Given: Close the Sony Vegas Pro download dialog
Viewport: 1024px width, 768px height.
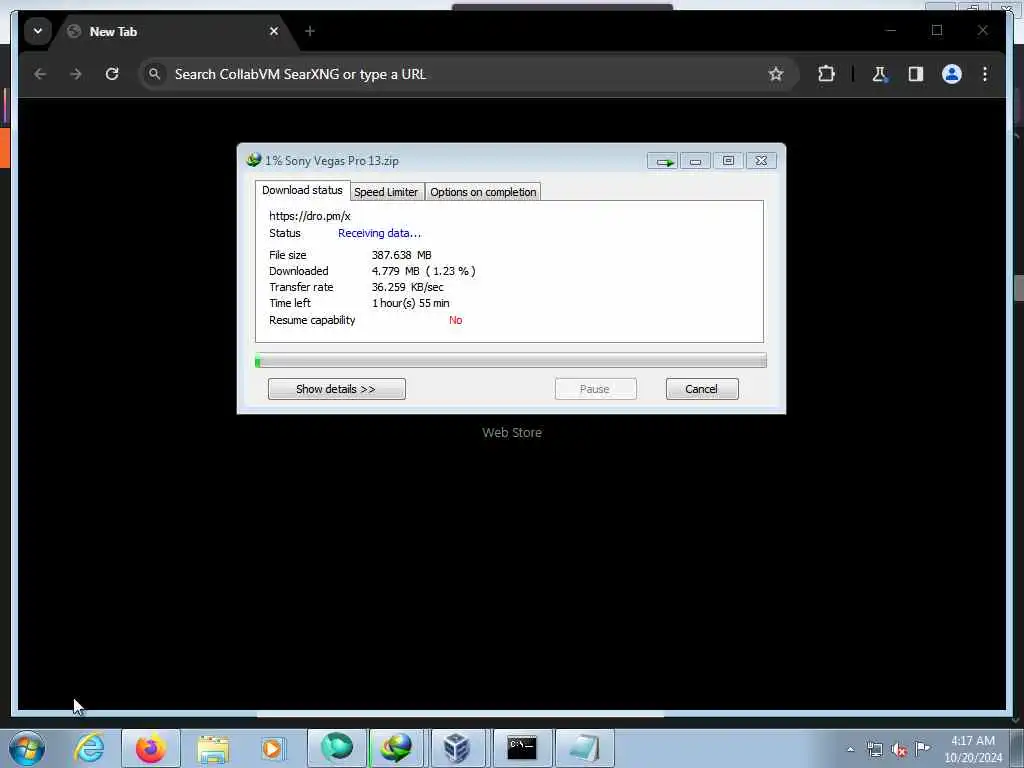Looking at the screenshot, I should (x=761, y=161).
